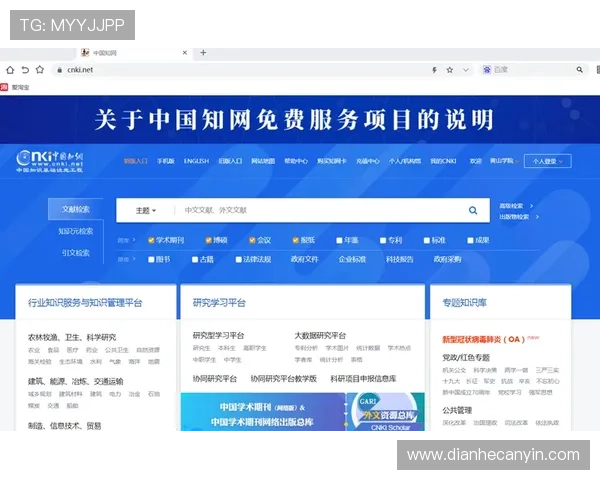Click the blue magnifier search icon
Screen dimensions: 600x480
click(473, 210)
